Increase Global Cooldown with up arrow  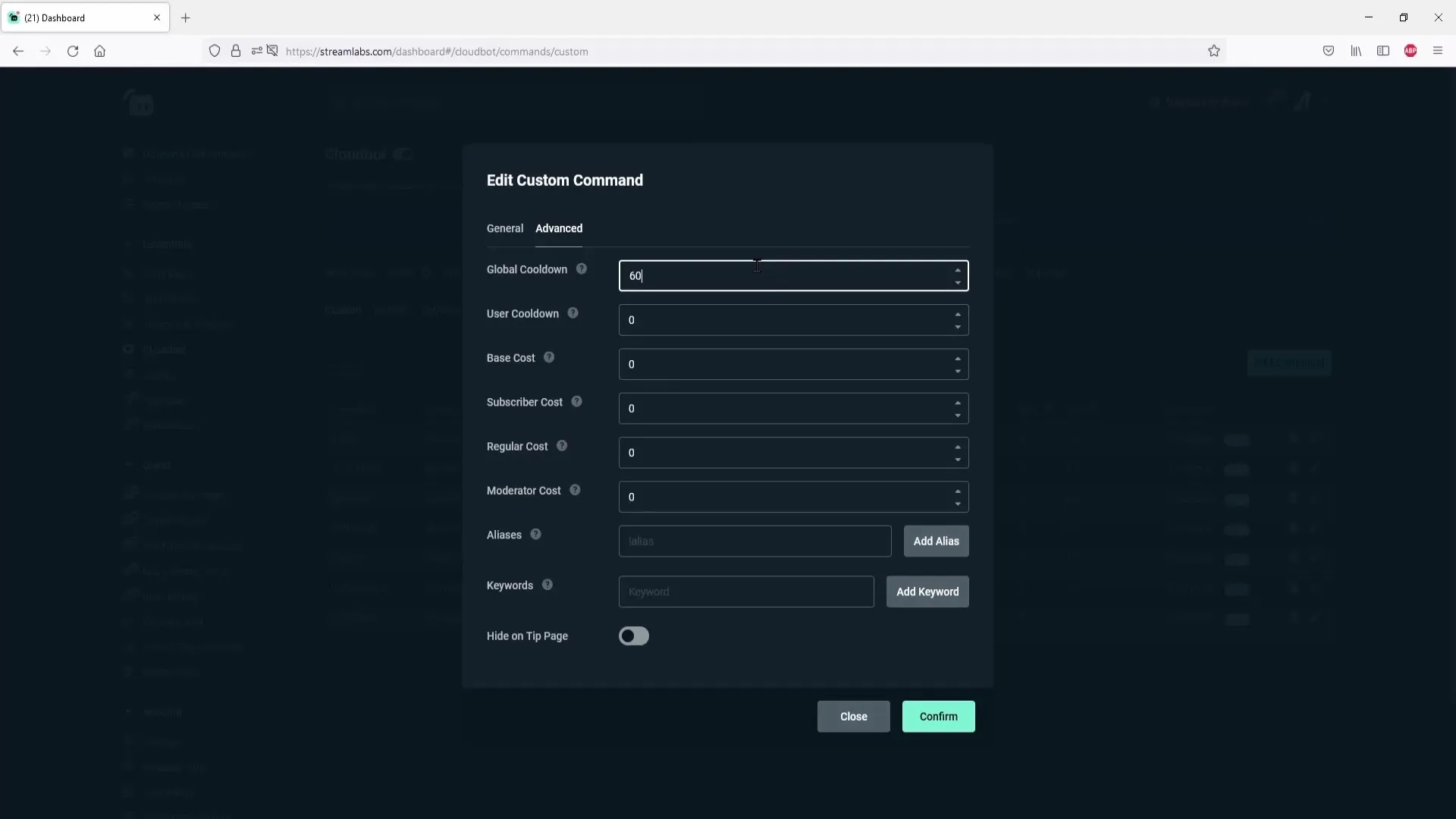coord(958,270)
